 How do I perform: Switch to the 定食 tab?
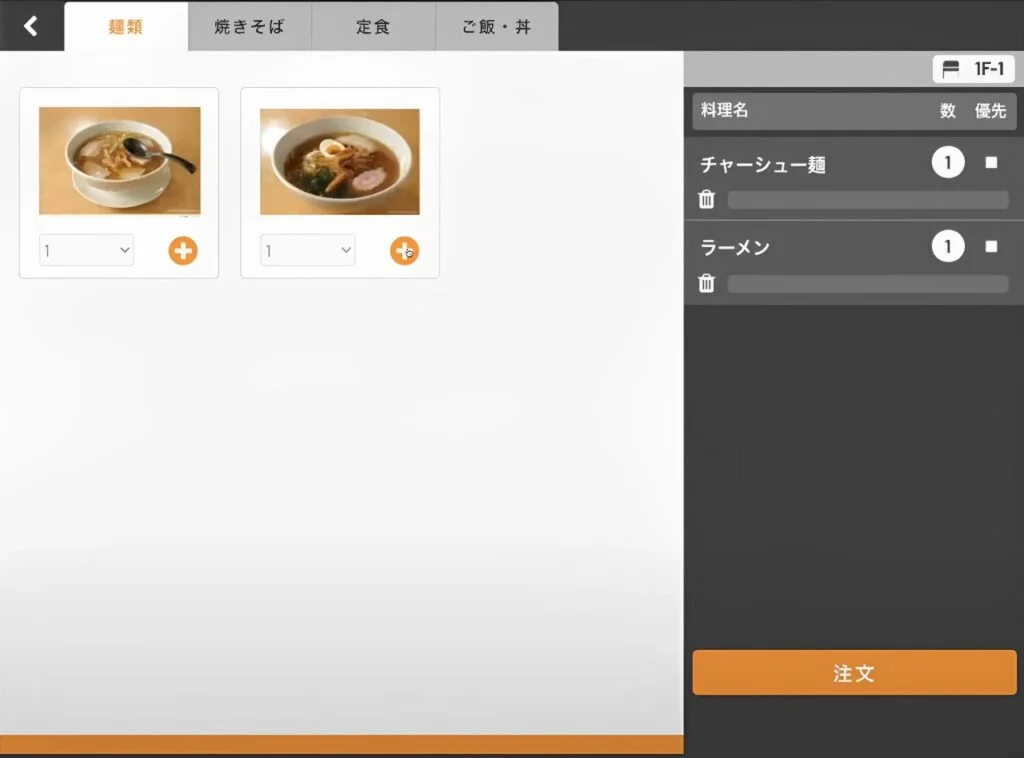(373, 27)
